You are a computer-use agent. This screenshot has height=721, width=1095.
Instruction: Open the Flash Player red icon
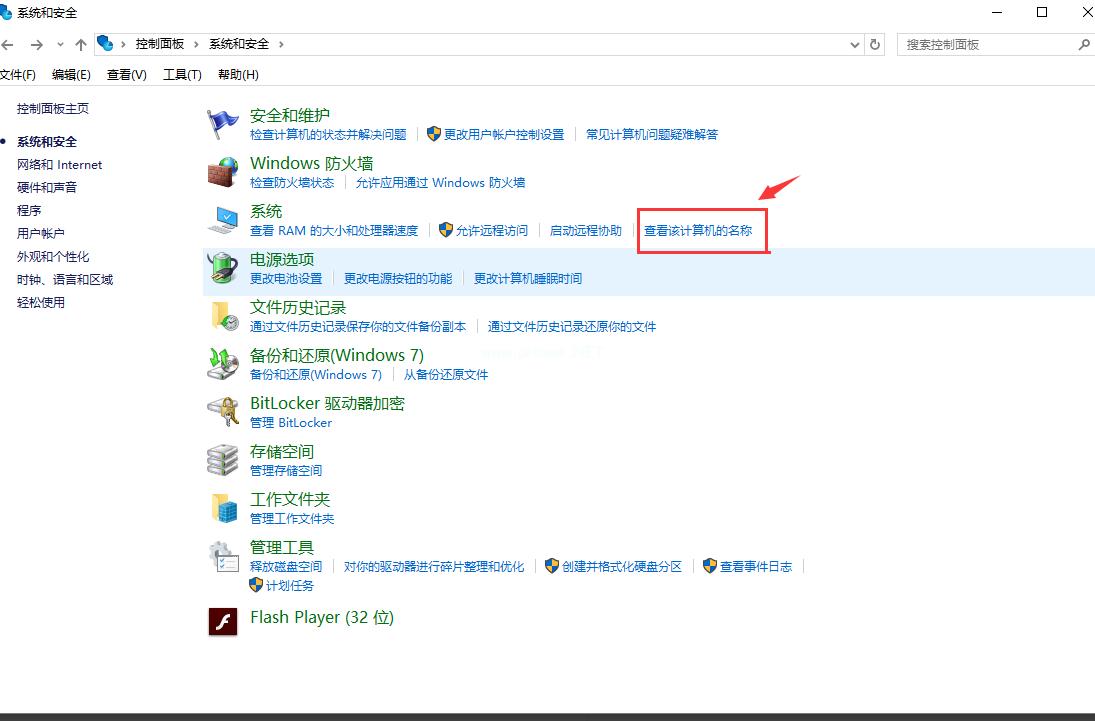(223, 621)
